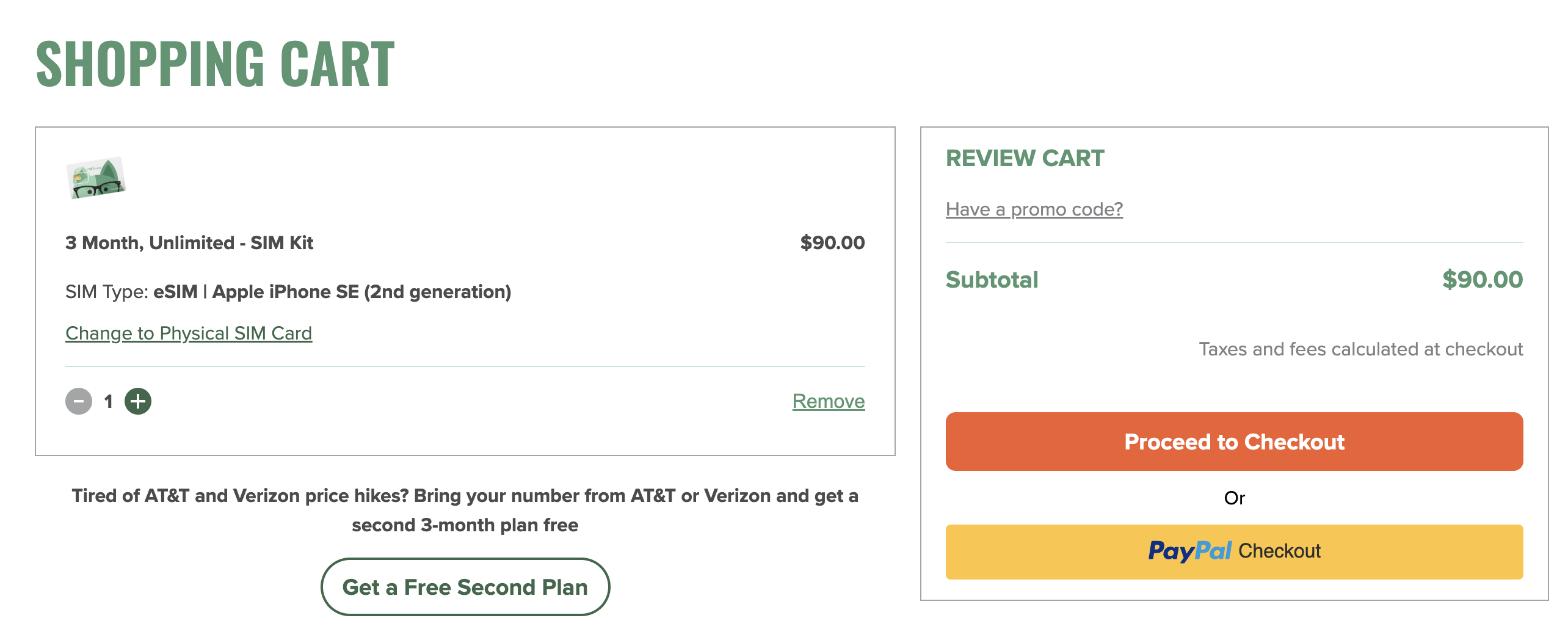The width and height of the screenshot is (1568, 629).
Task: Remove the SIM Kit from the cart
Action: 828,401
